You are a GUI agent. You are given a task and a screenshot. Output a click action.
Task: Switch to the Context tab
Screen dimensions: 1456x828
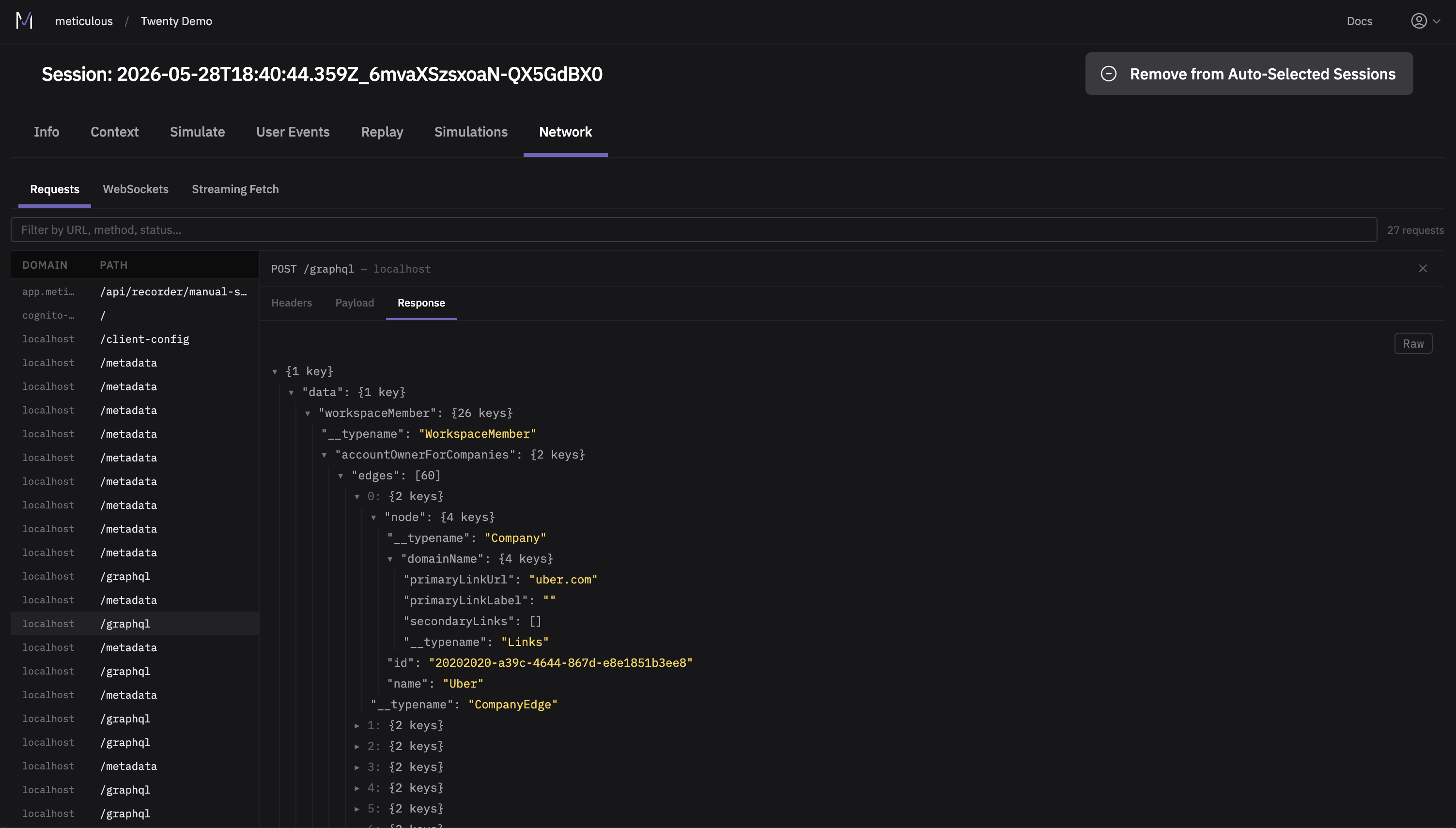click(114, 132)
